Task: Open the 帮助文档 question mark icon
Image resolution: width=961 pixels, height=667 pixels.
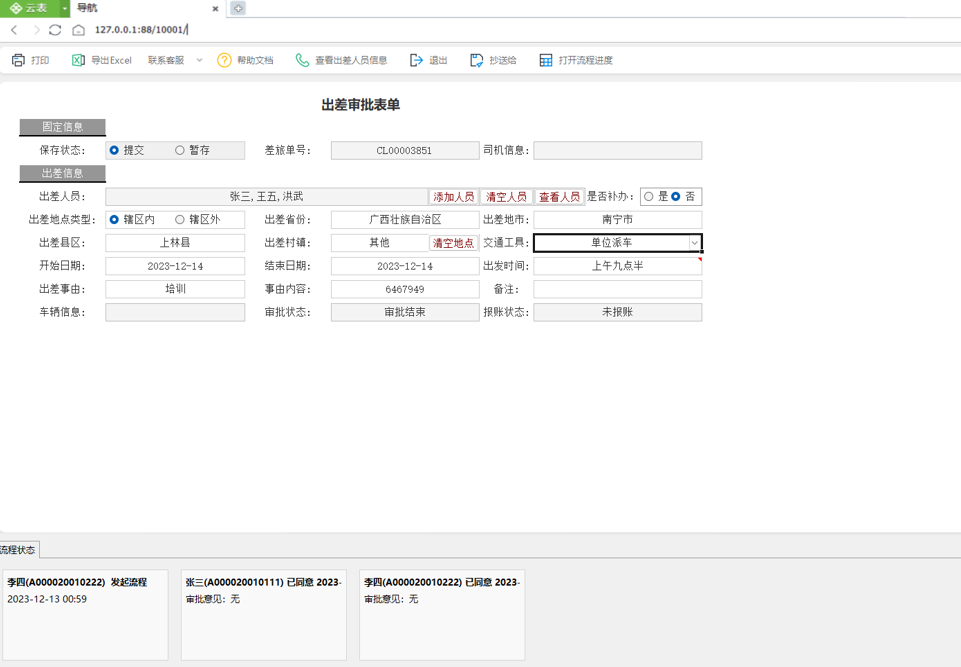Action: (x=224, y=60)
